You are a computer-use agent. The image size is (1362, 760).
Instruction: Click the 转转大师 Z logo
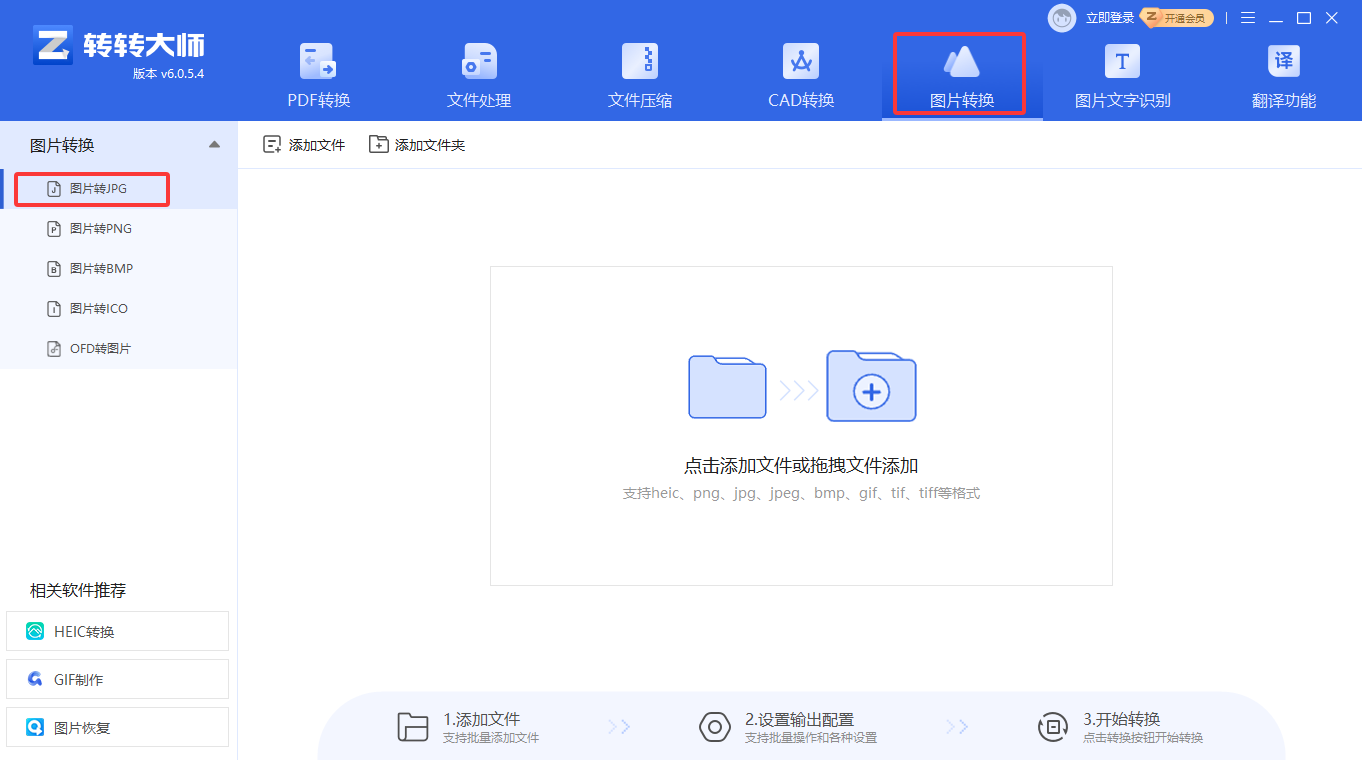tap(53, 45)
